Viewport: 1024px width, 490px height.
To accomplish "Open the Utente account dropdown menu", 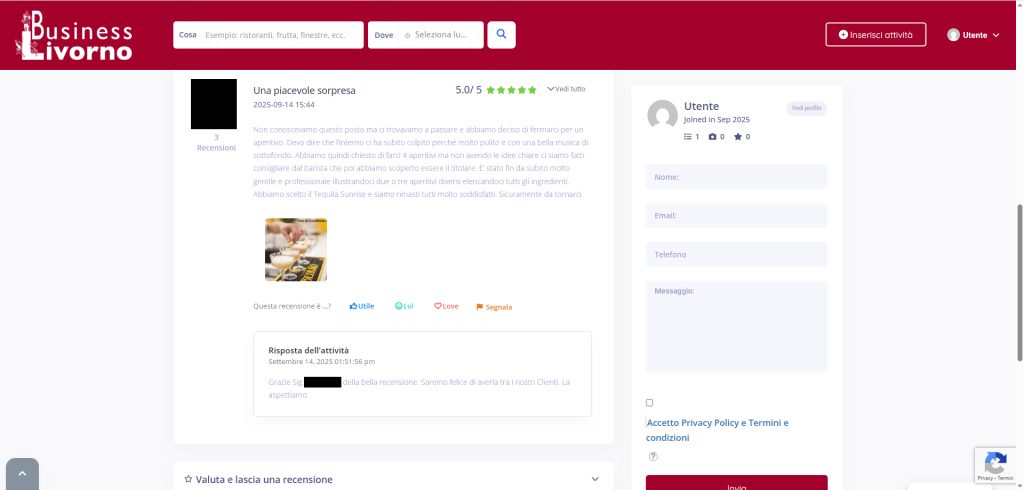I will (973, 35).
